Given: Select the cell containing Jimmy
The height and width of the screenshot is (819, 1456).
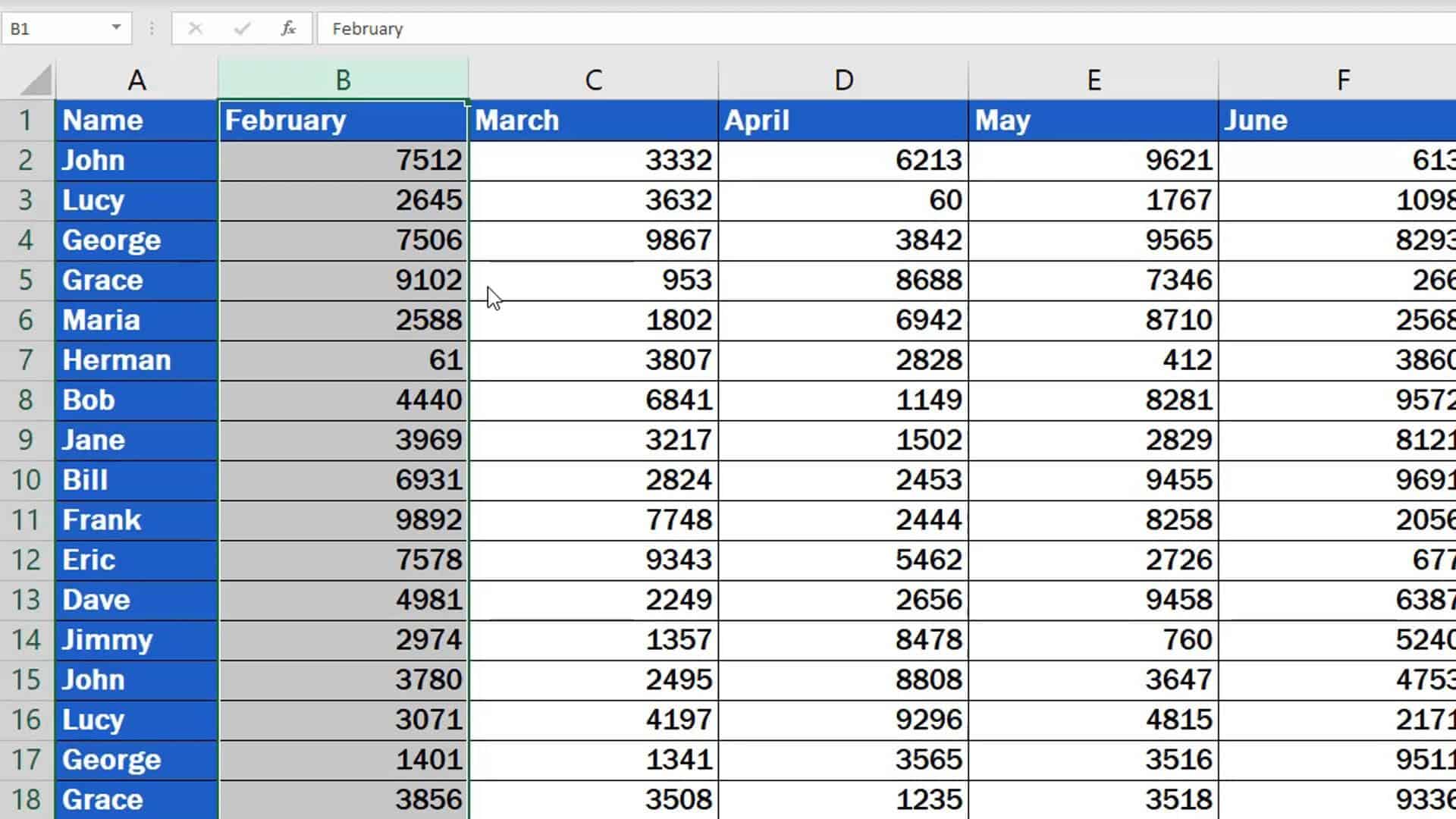Looking at the screenshot, I should coord(135,639).
